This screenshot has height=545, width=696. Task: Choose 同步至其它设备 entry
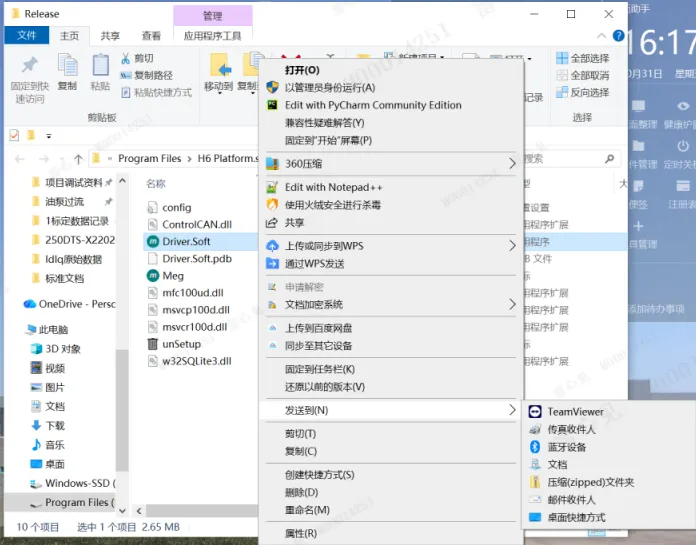(391, 346)
